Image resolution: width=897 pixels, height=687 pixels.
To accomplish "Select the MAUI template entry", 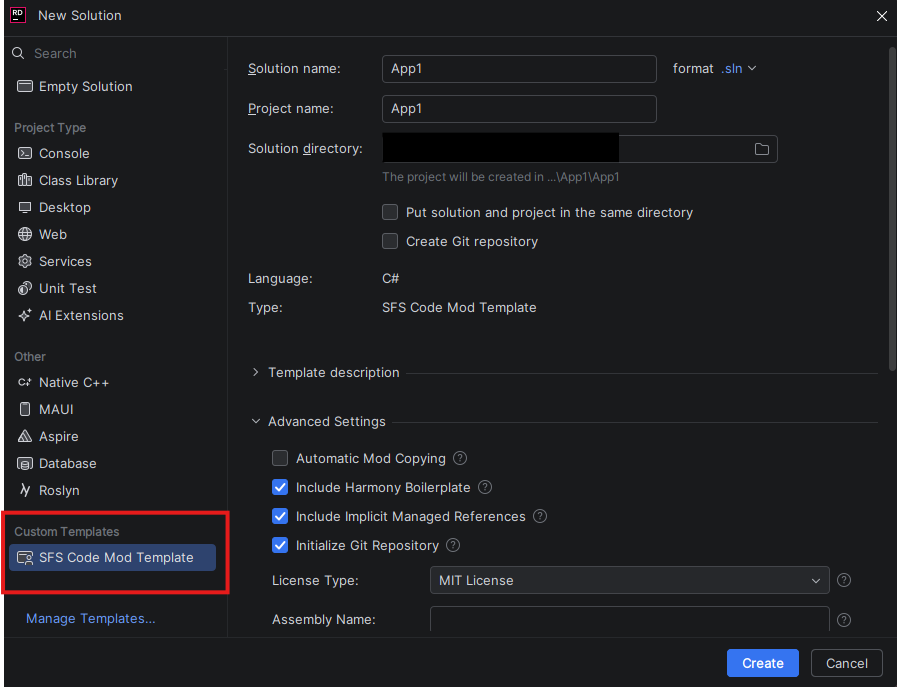I will coord(112,409).
